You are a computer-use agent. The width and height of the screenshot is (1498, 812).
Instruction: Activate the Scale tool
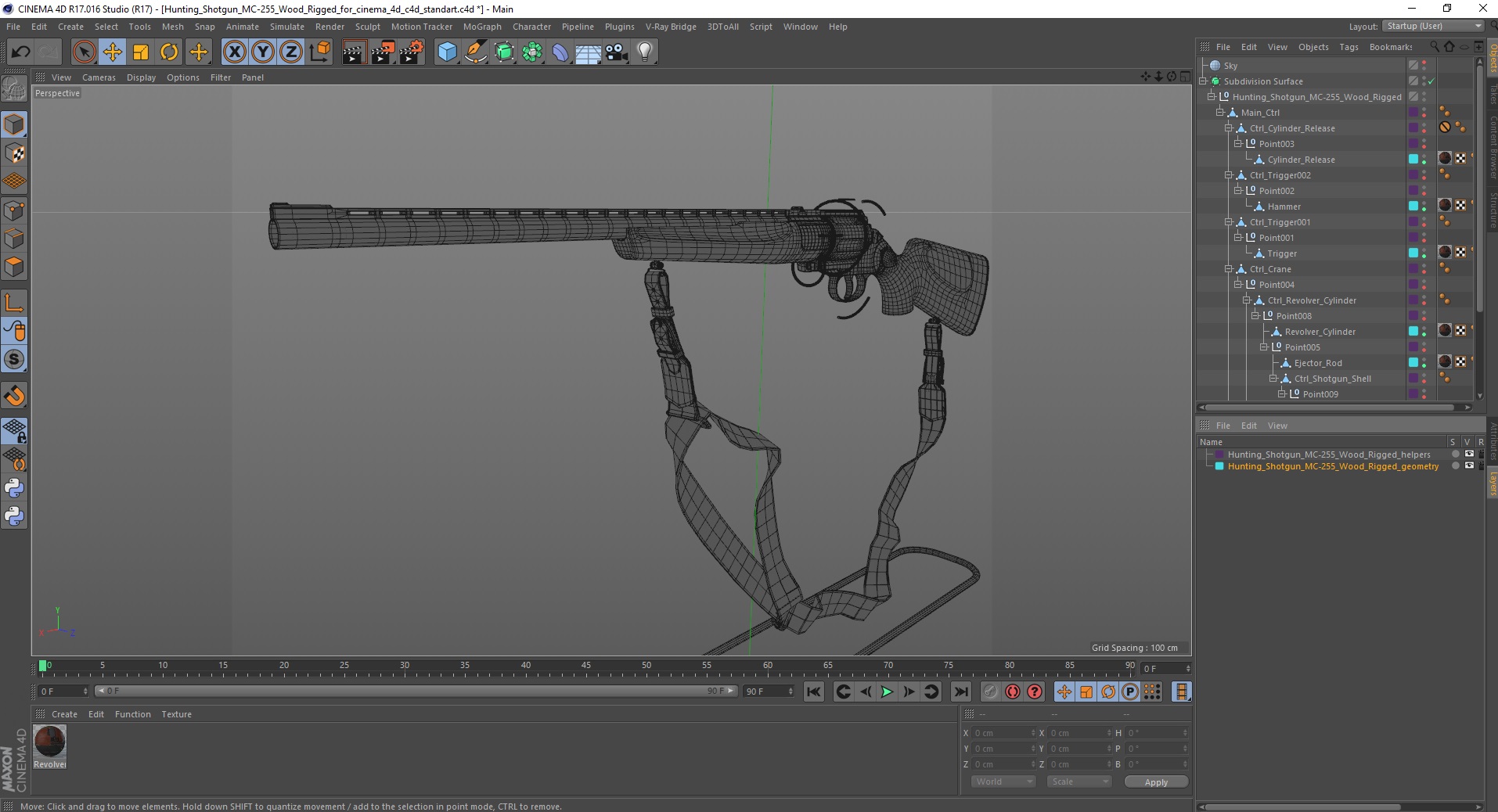pyautogui.click(x=141, y=52)
